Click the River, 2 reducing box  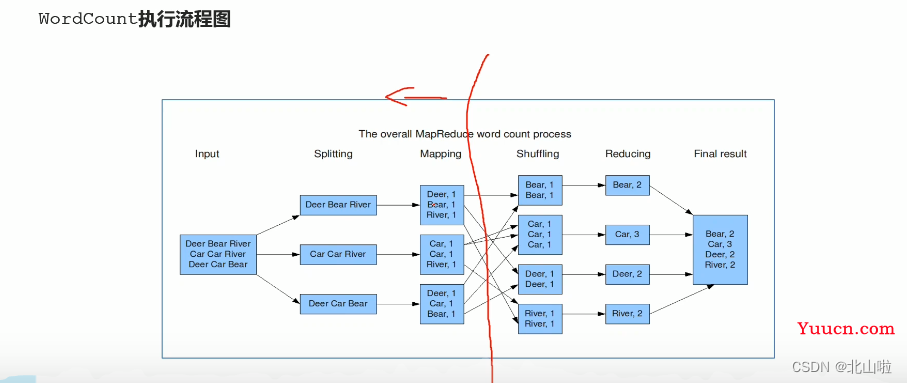pos(627,314)
